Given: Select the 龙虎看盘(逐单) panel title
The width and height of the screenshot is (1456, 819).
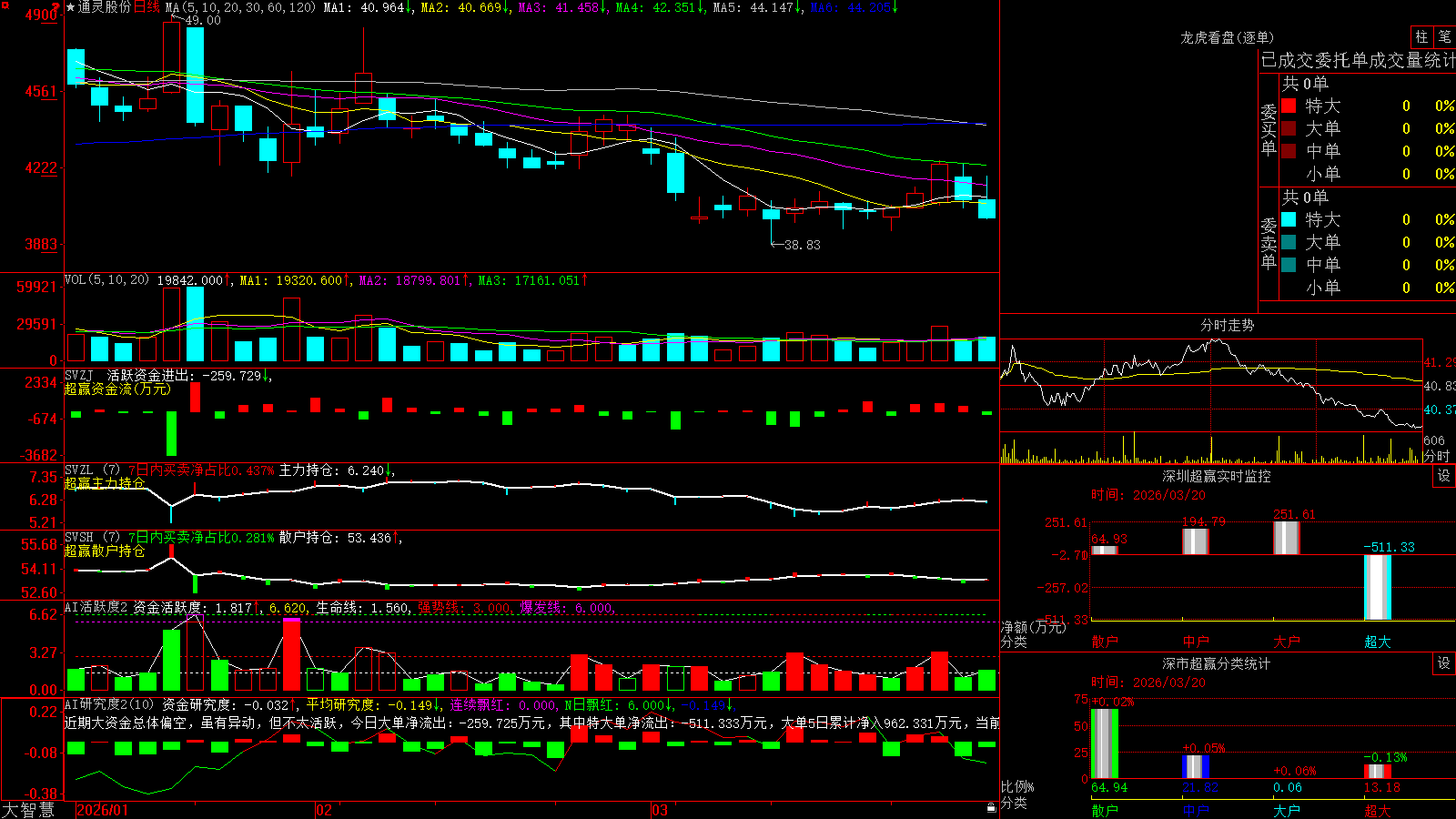Looking at the screenshot, I should pos(1227,37).
